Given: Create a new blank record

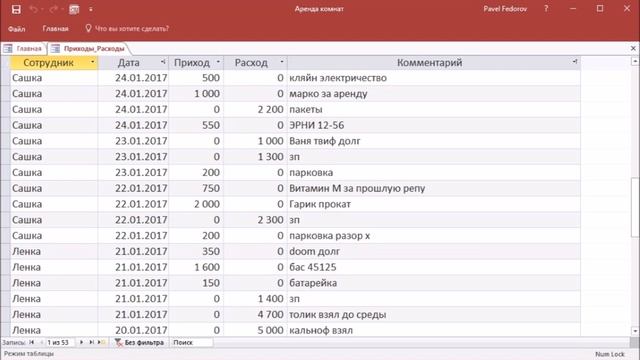Looking at the screenshot, I should click(x=101, y=342).
